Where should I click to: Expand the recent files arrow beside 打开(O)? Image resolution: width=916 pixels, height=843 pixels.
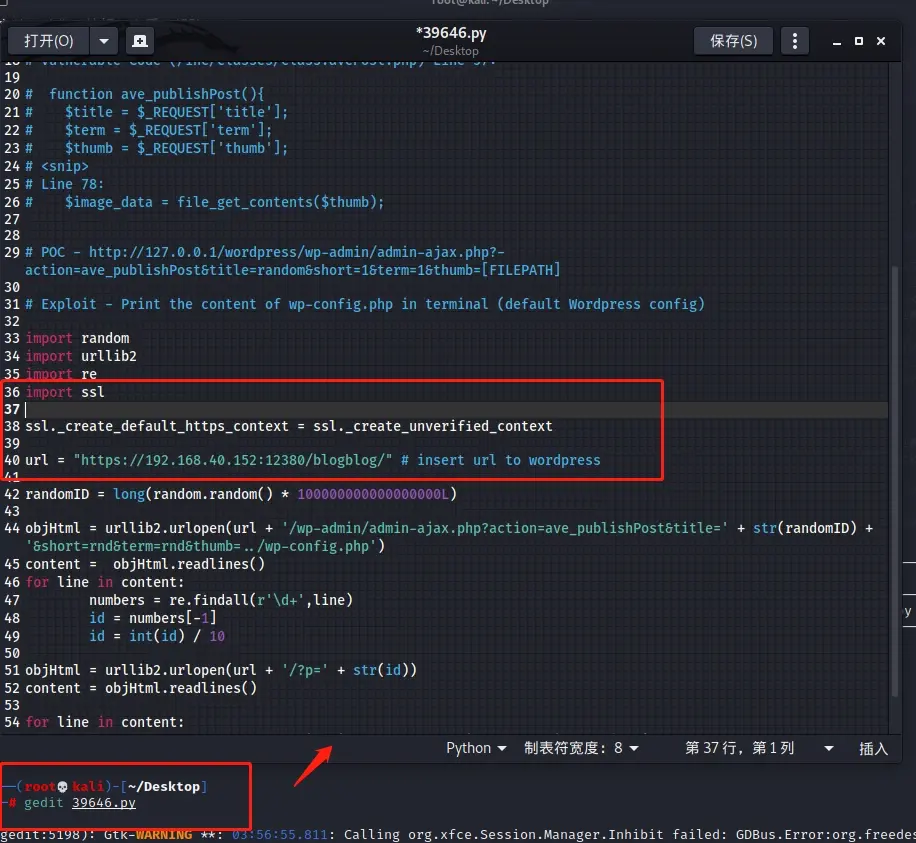[104, 41]
